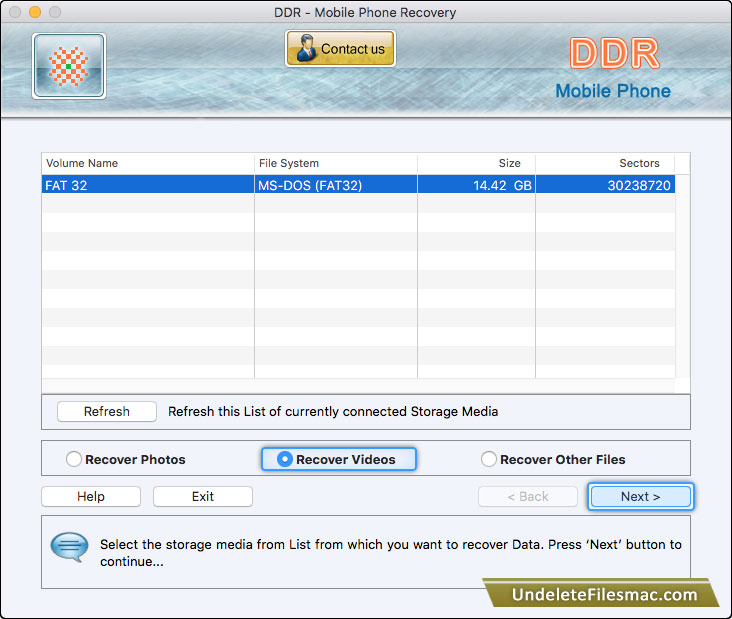Screen dimensions: 732x619
Task: Proceed with the Next button
Action: [x=640, y=496]
